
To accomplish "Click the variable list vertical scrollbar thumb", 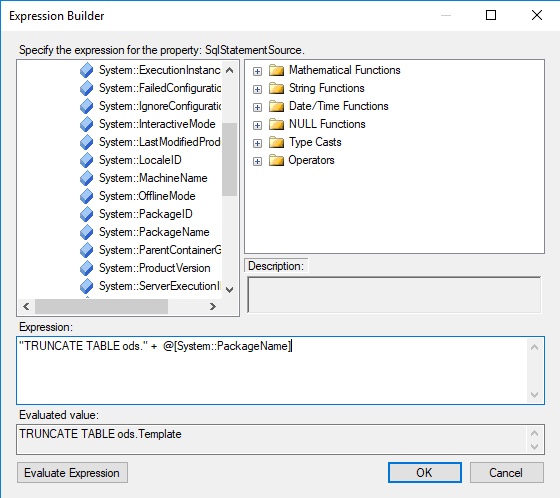I will tap(229, 159).
